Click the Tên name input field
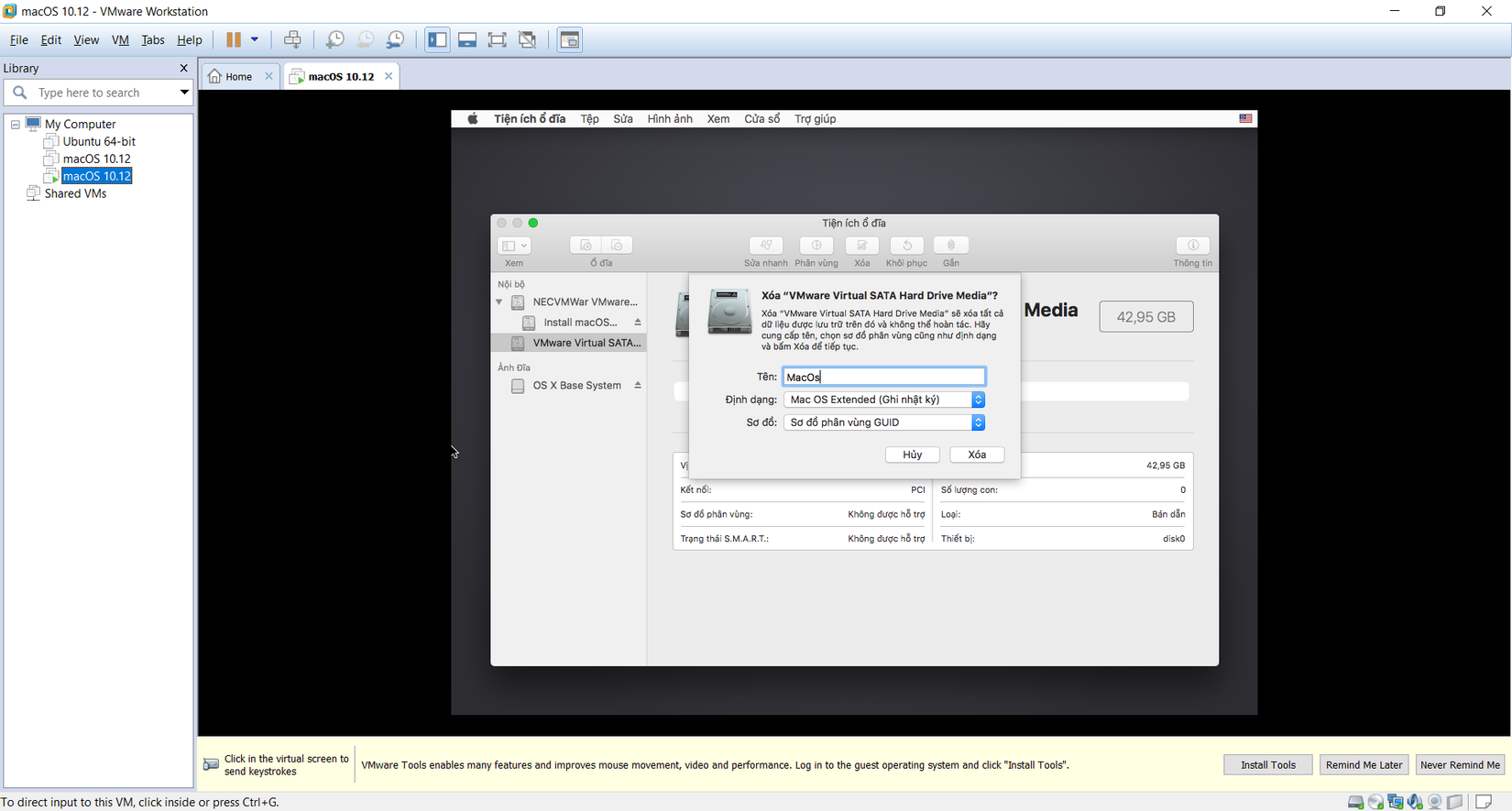Viewport: 1512px width, 811px height. [884, 377]
